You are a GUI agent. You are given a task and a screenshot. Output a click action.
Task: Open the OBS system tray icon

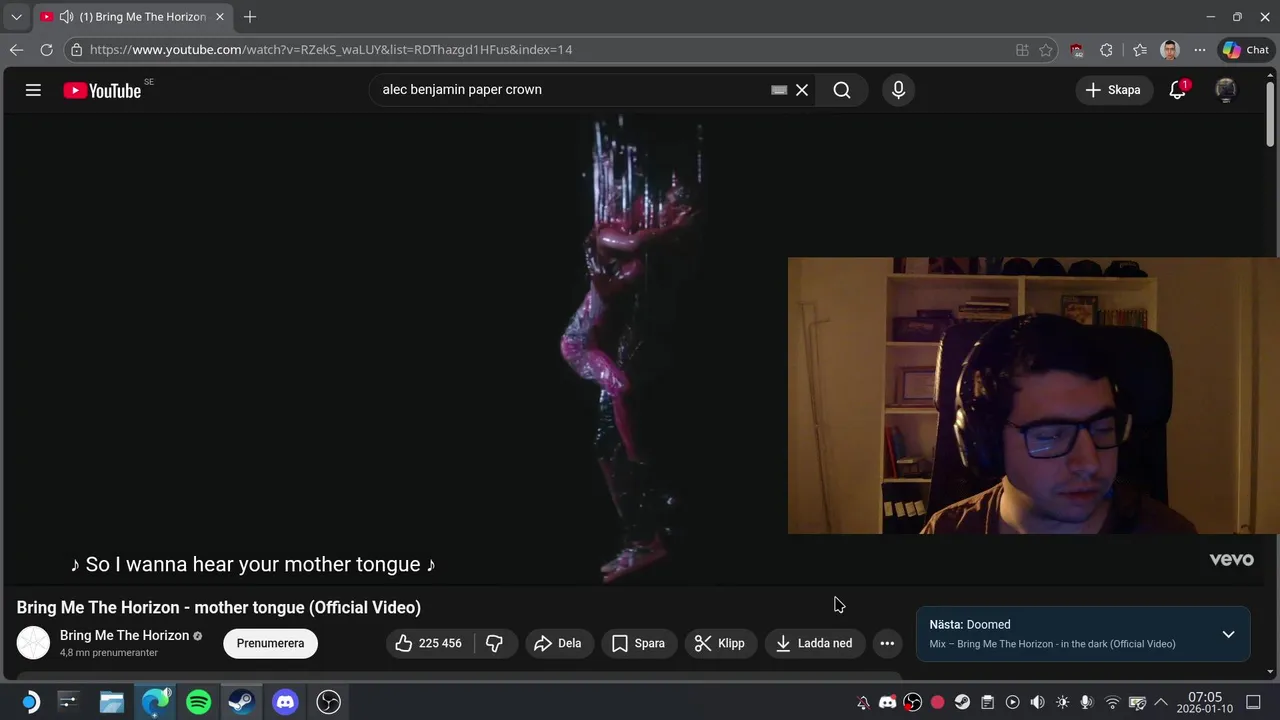coord(912,702)
